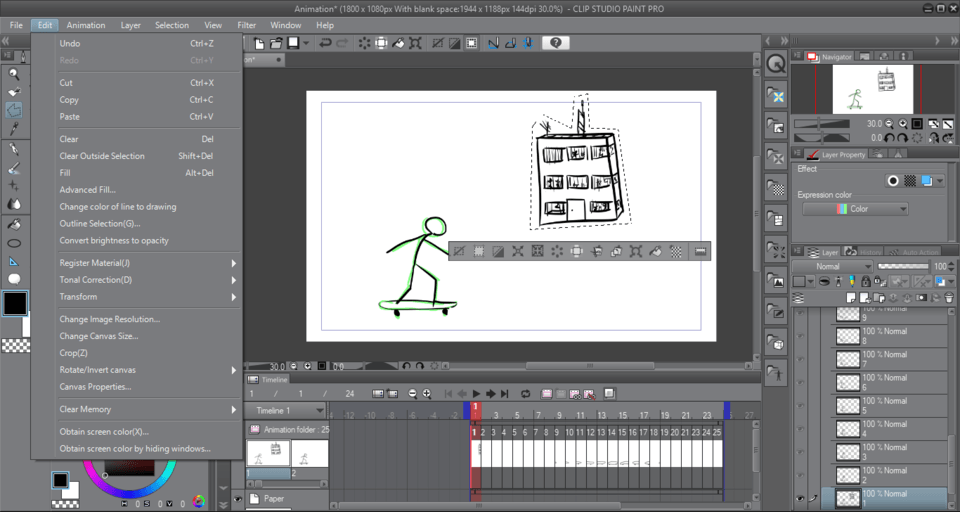Select the Zoom magnifier tool in tool palette
Viewport: 960px width, 512px height.
(14, 73)
